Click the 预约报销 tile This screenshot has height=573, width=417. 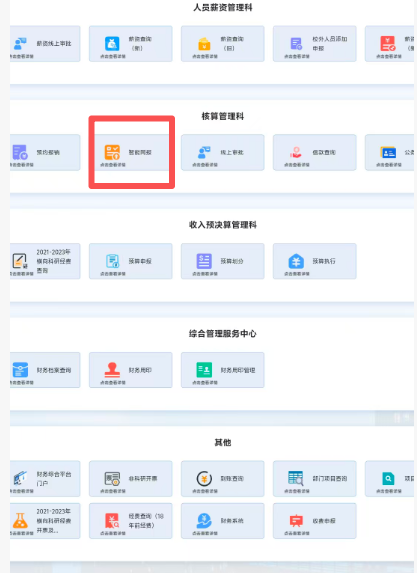coord(45,152)
